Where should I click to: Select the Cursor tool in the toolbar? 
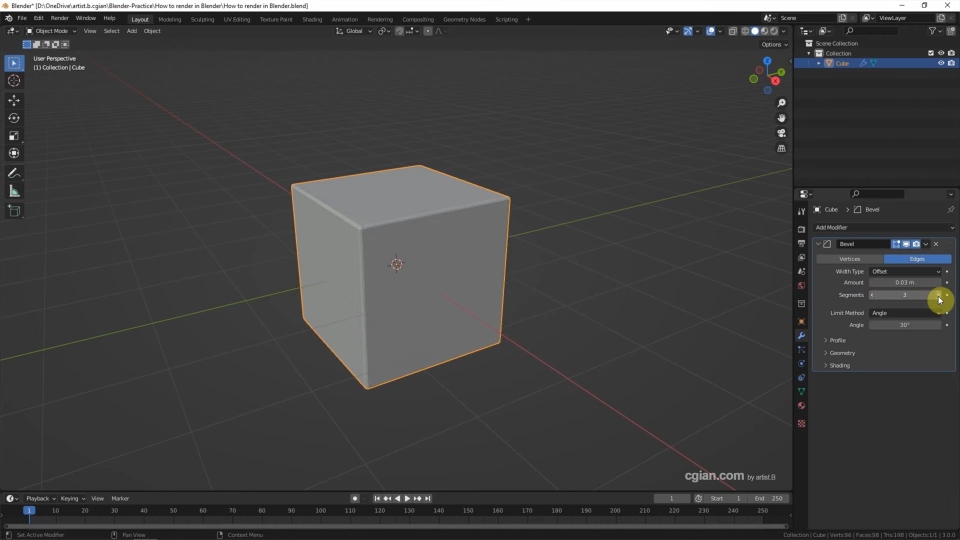tap(13, 81)
